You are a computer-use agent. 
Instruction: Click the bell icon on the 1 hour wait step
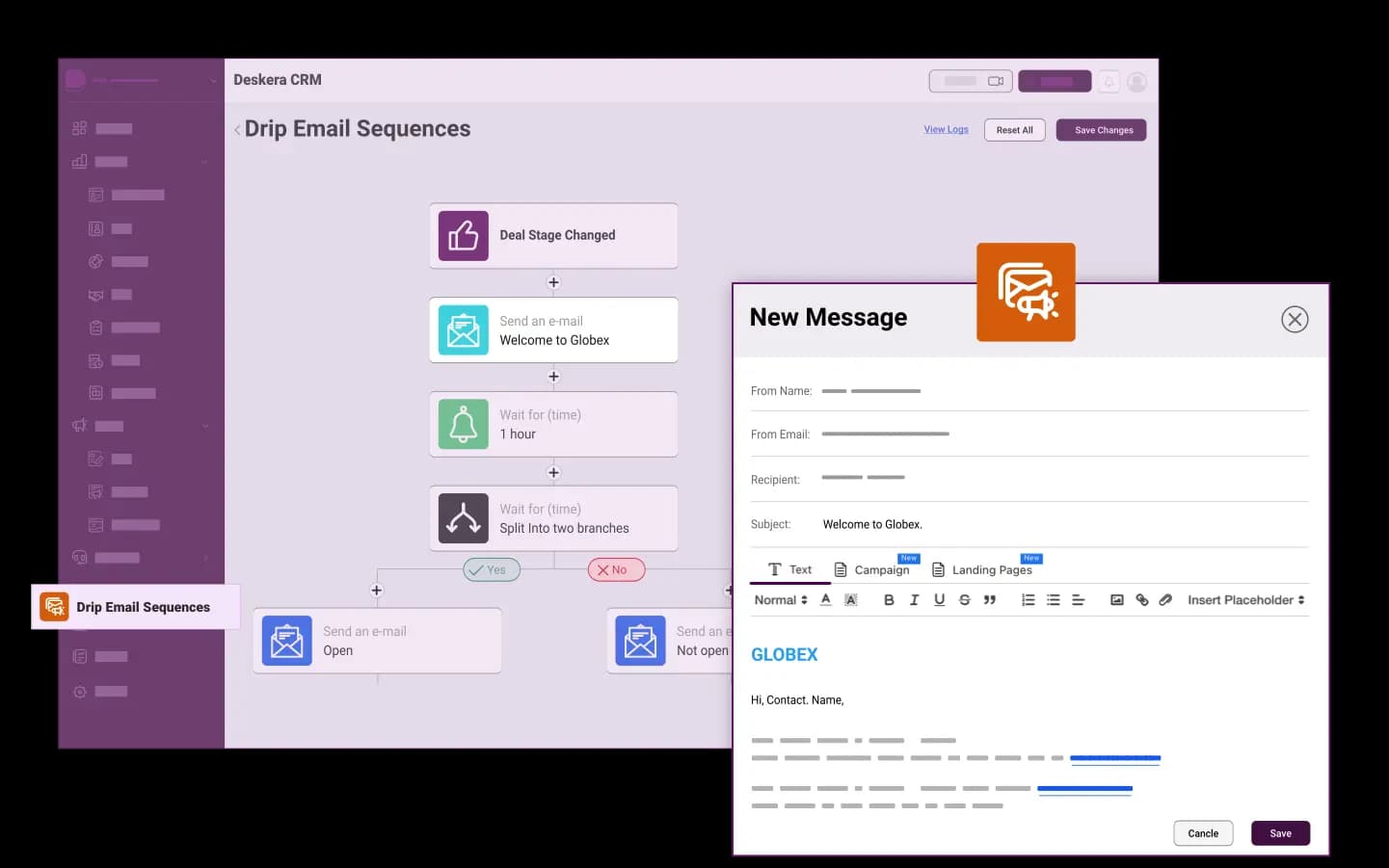click(x=464, y=425)
